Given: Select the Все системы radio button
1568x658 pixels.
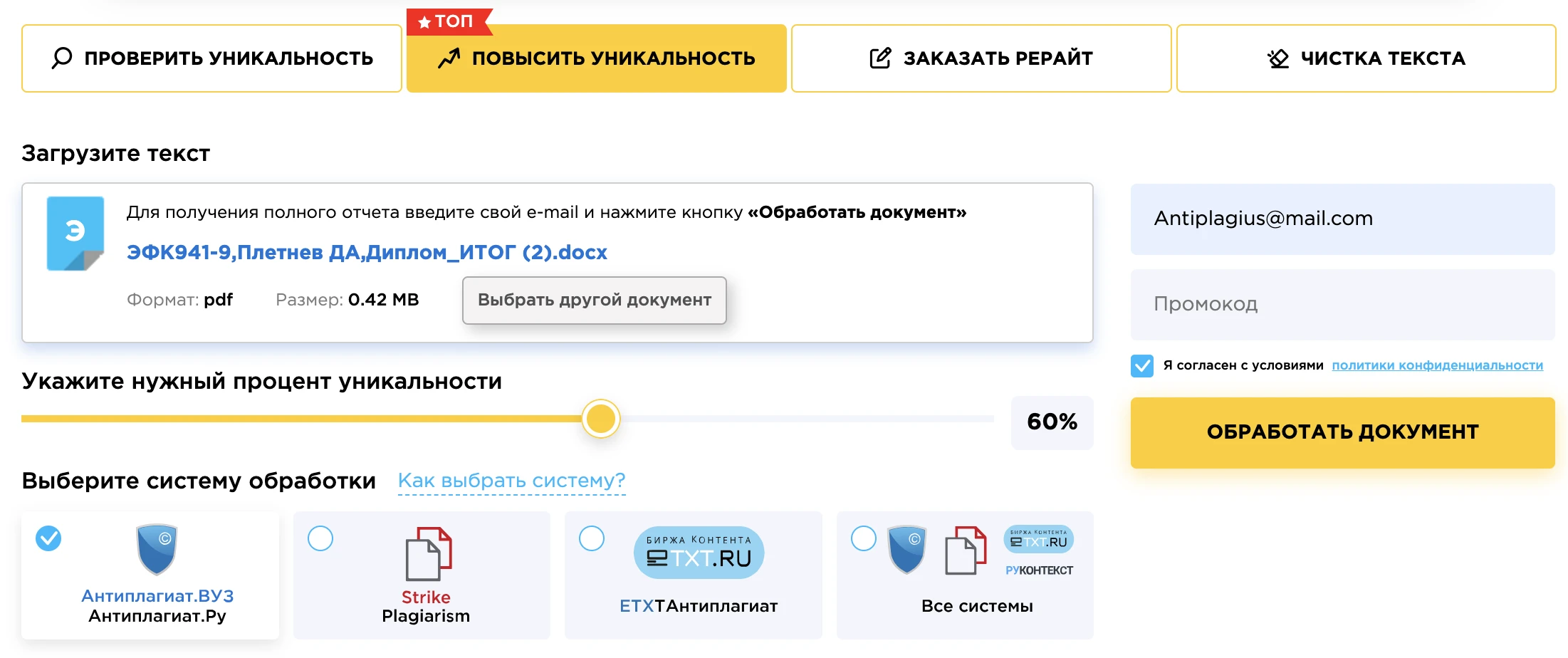Looking at the screenshot, I should (864, 540).
